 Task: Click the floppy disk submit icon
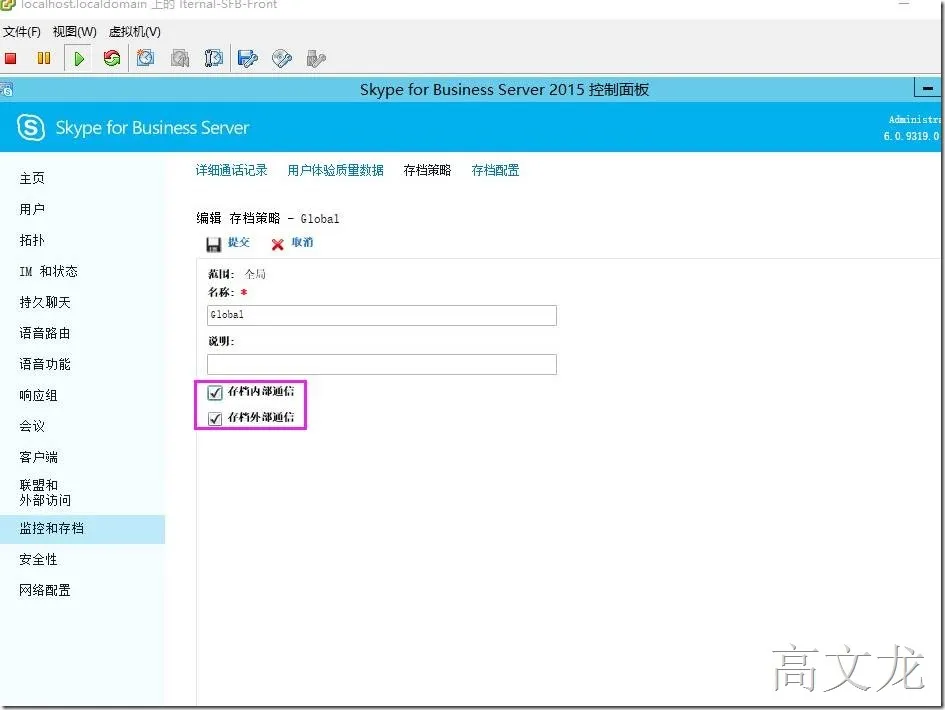click(213, 243)
